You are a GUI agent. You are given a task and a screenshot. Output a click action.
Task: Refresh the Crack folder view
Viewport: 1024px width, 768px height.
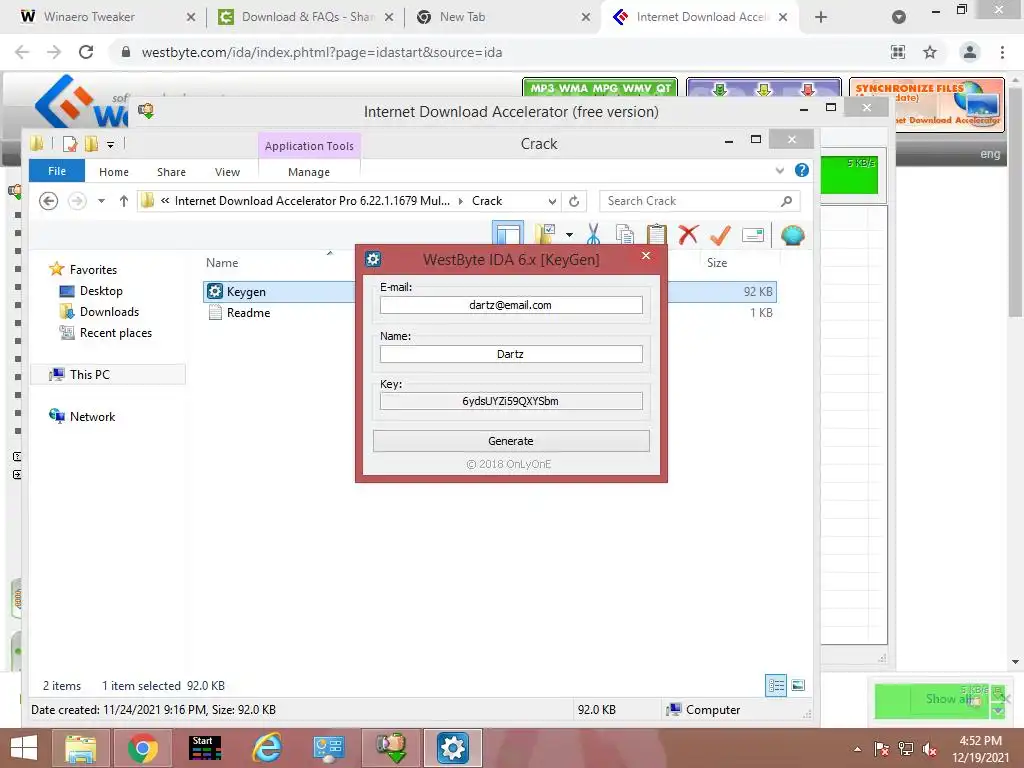pos(574,201)
